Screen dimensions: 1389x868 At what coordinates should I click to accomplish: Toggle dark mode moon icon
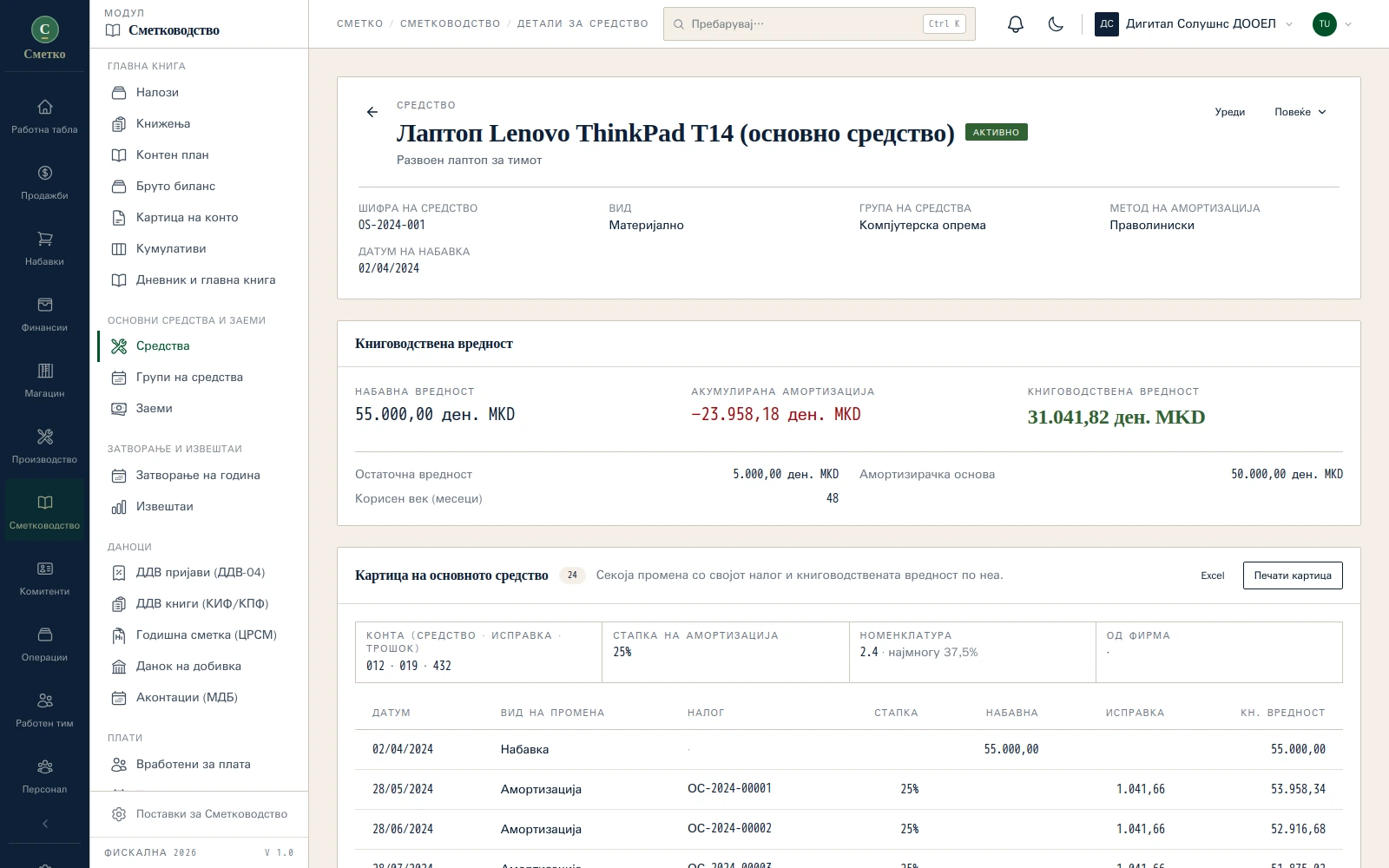pos(1056,24)
